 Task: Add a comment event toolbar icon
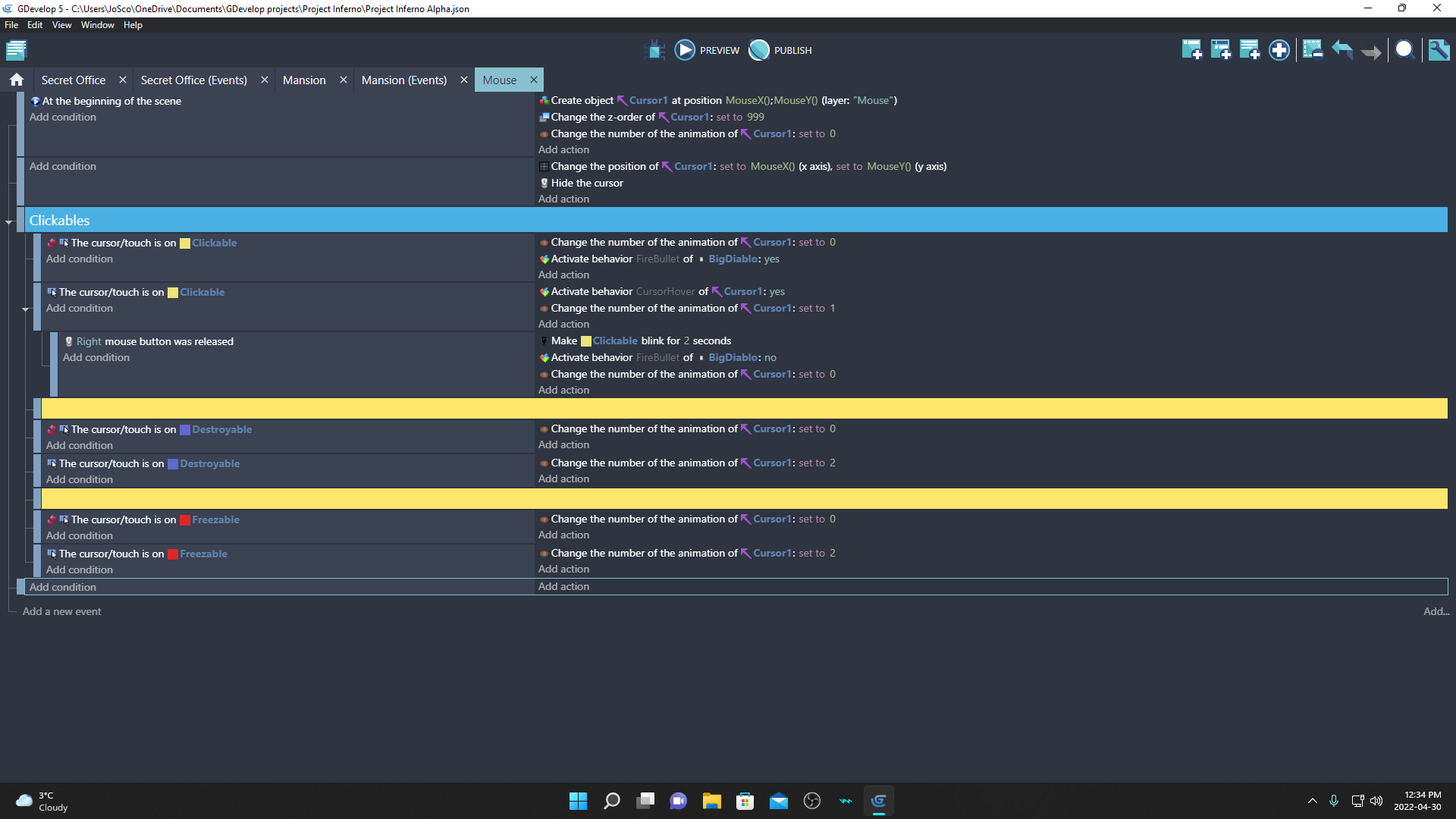point(1250,50)
